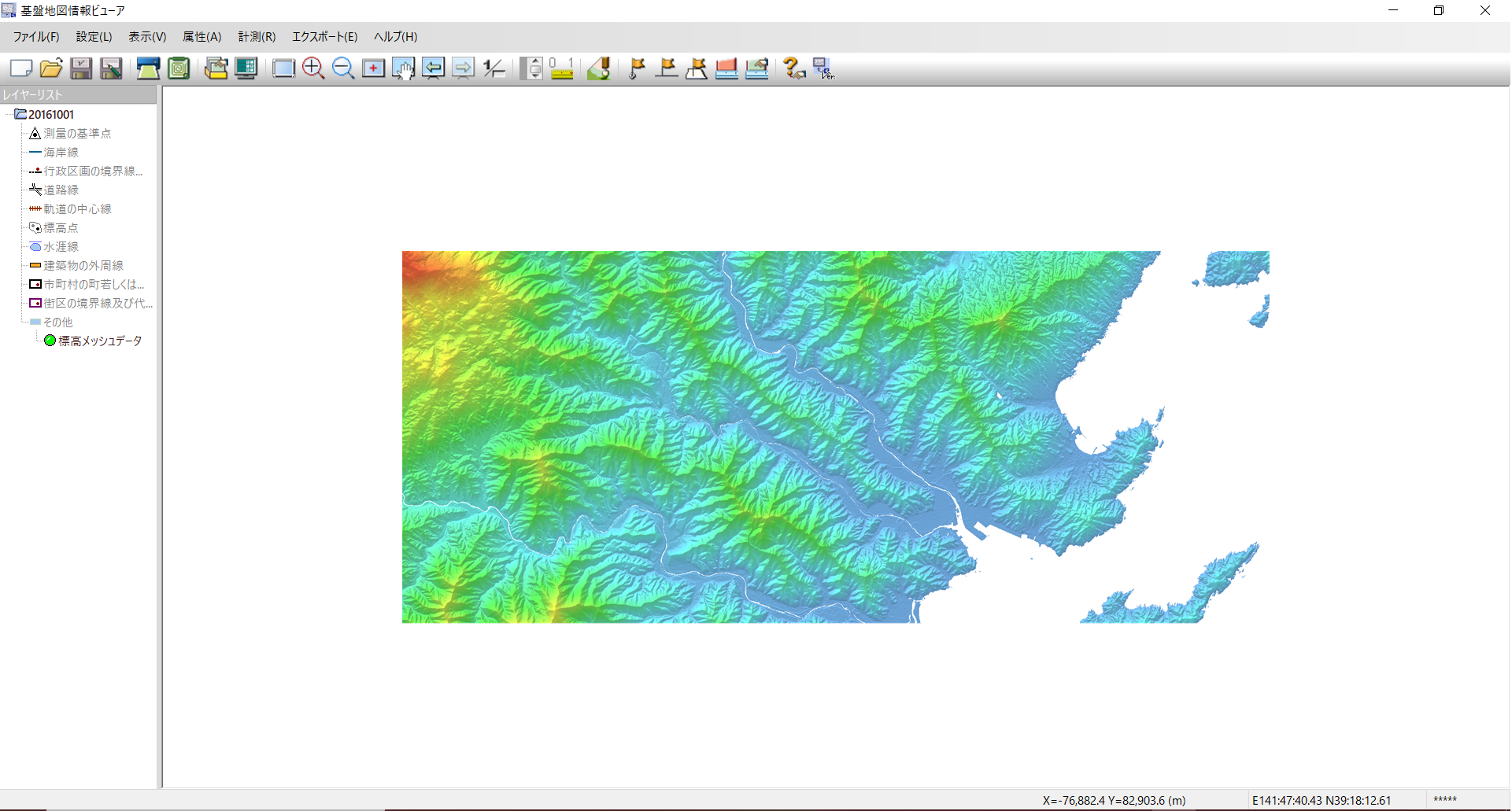Click the green area paint measurement icon

pyautogui.click(x=599, y=68)
